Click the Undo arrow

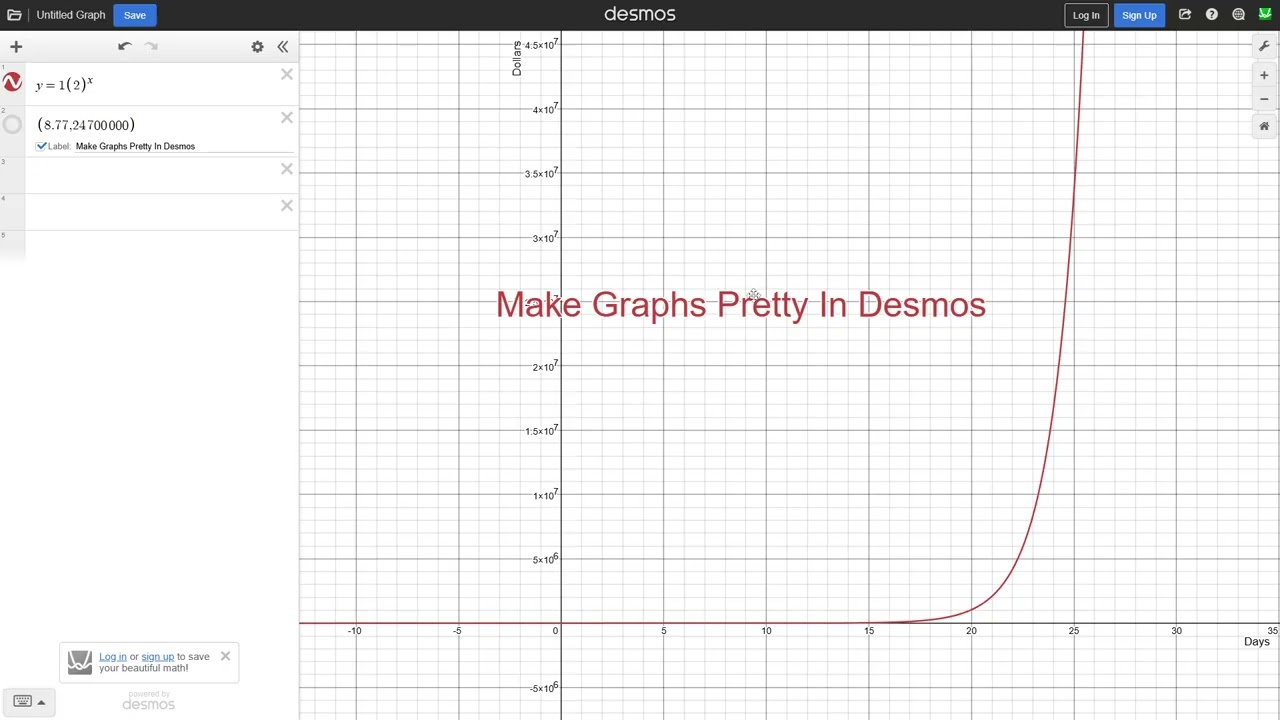tap(124, 47)
